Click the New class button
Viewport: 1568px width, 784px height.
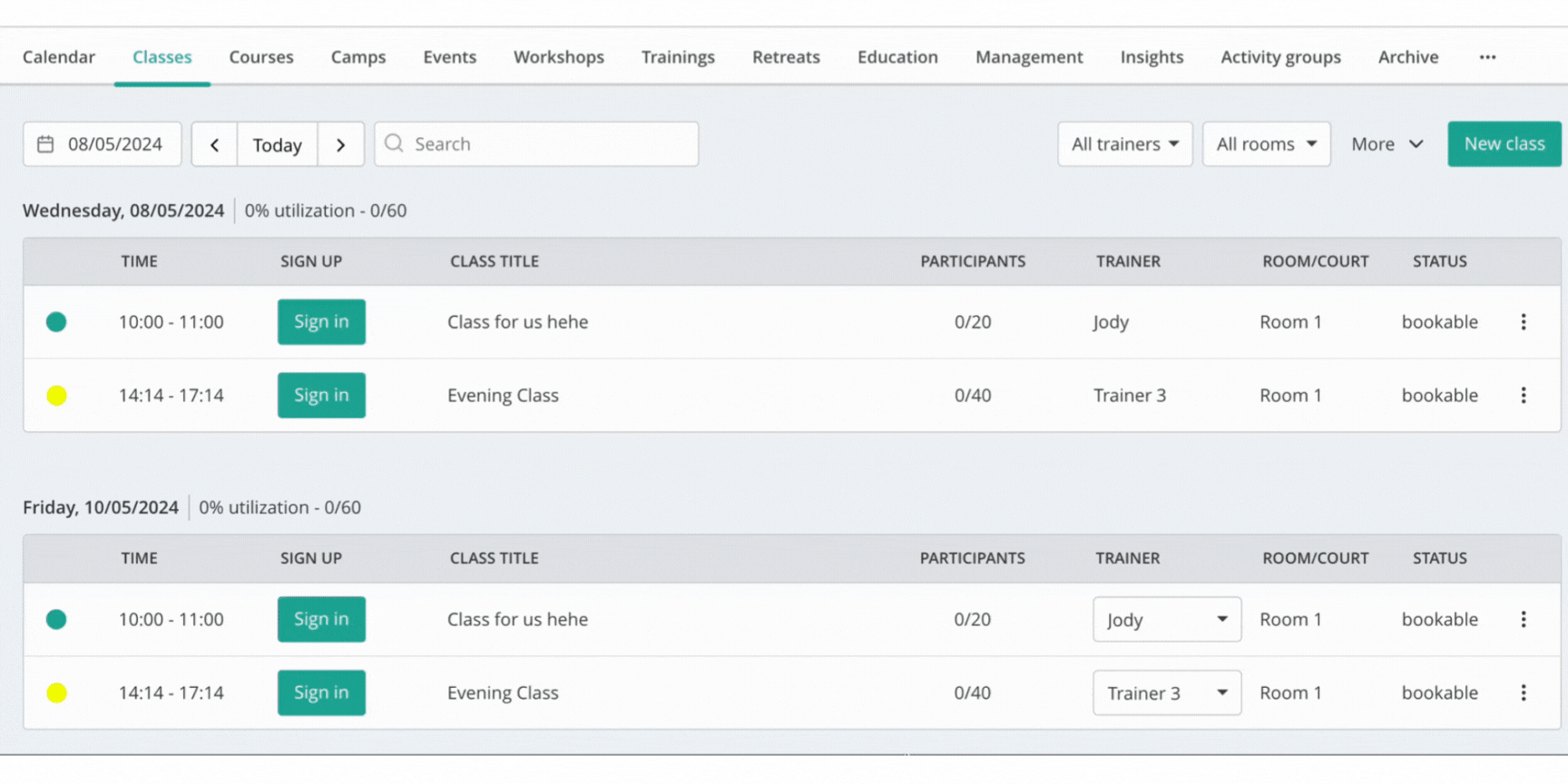[1504, 144]
